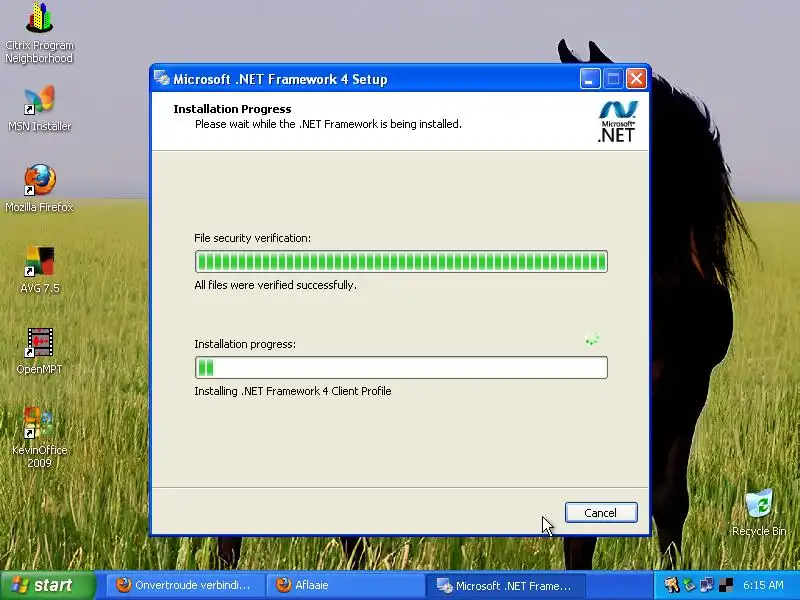The image size is (800, 600).
Task: Click the 'File security verification:' label
Action: (x=253, y=238)
